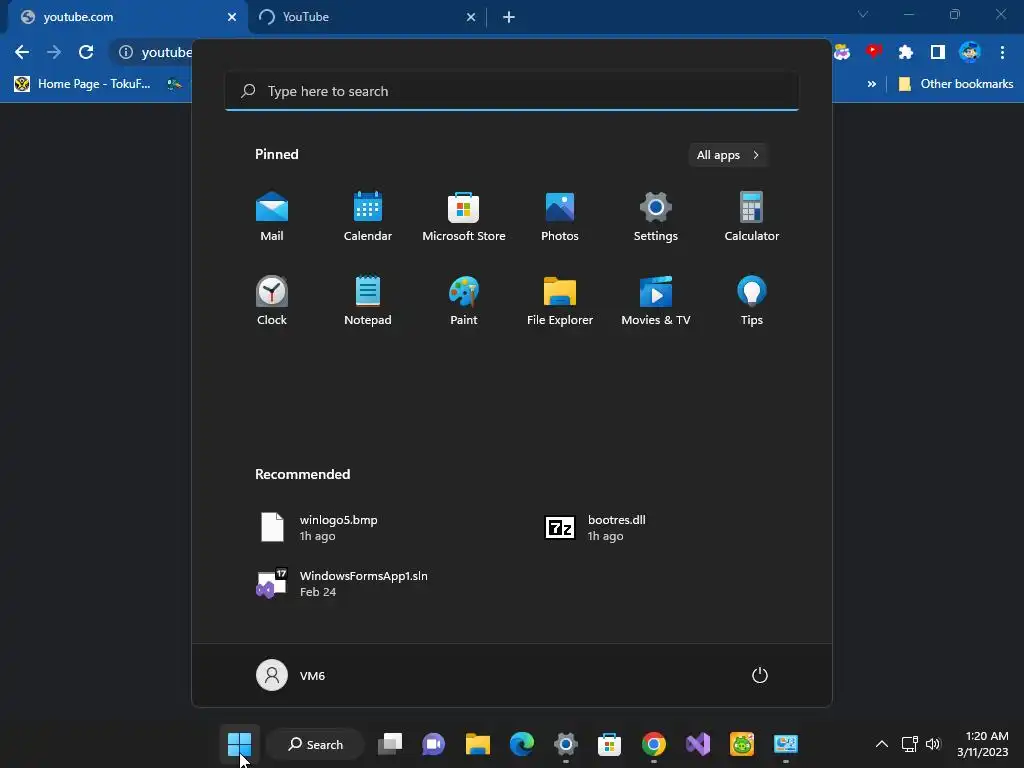Image resolution: width=1024 pixels, height=768 pixels.
Task: Open the Calendar app
Action: pyautogui.click(x=368, y=217)
